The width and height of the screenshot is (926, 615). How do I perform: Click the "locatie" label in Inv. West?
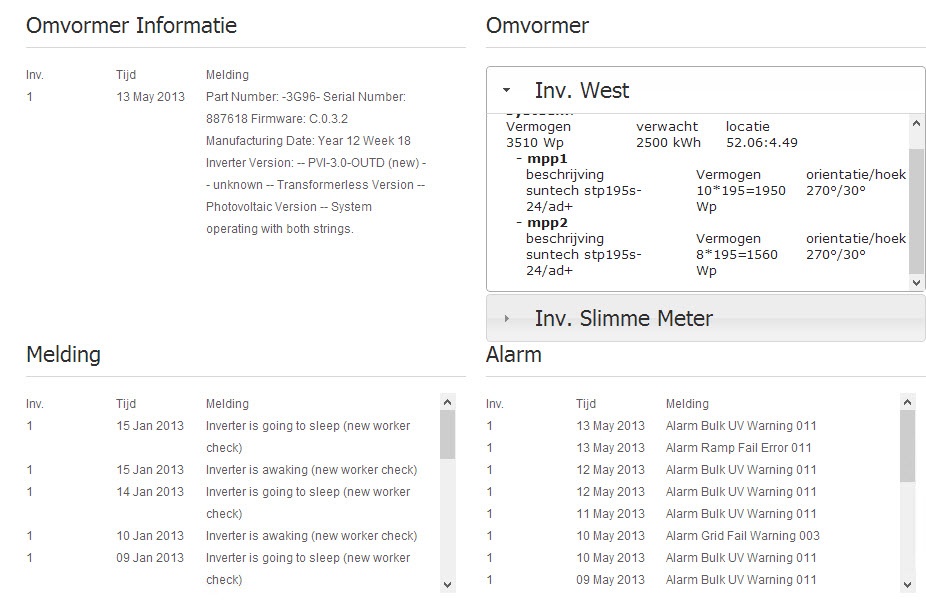pyautogui.click(x=748, y=126)
